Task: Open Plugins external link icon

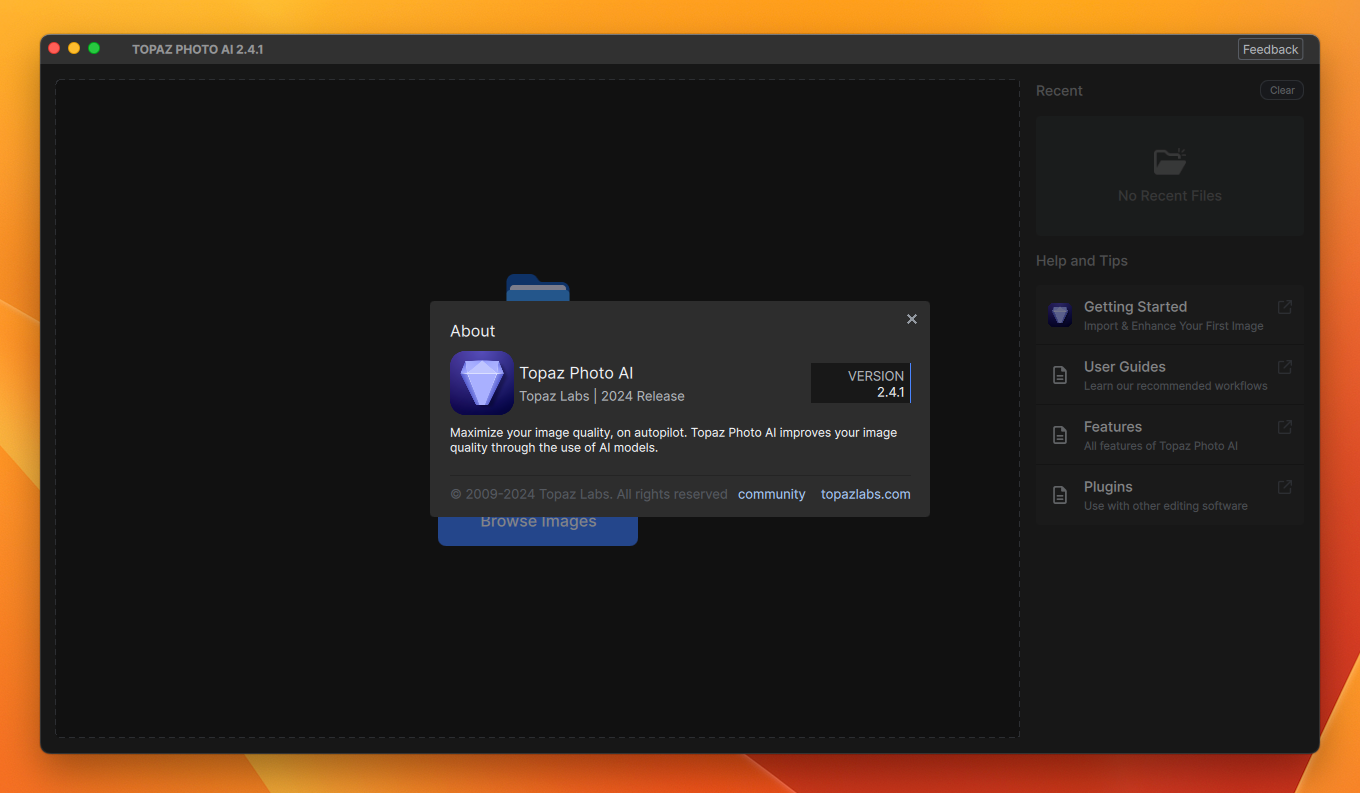Action: click(x=1285, y=487)
